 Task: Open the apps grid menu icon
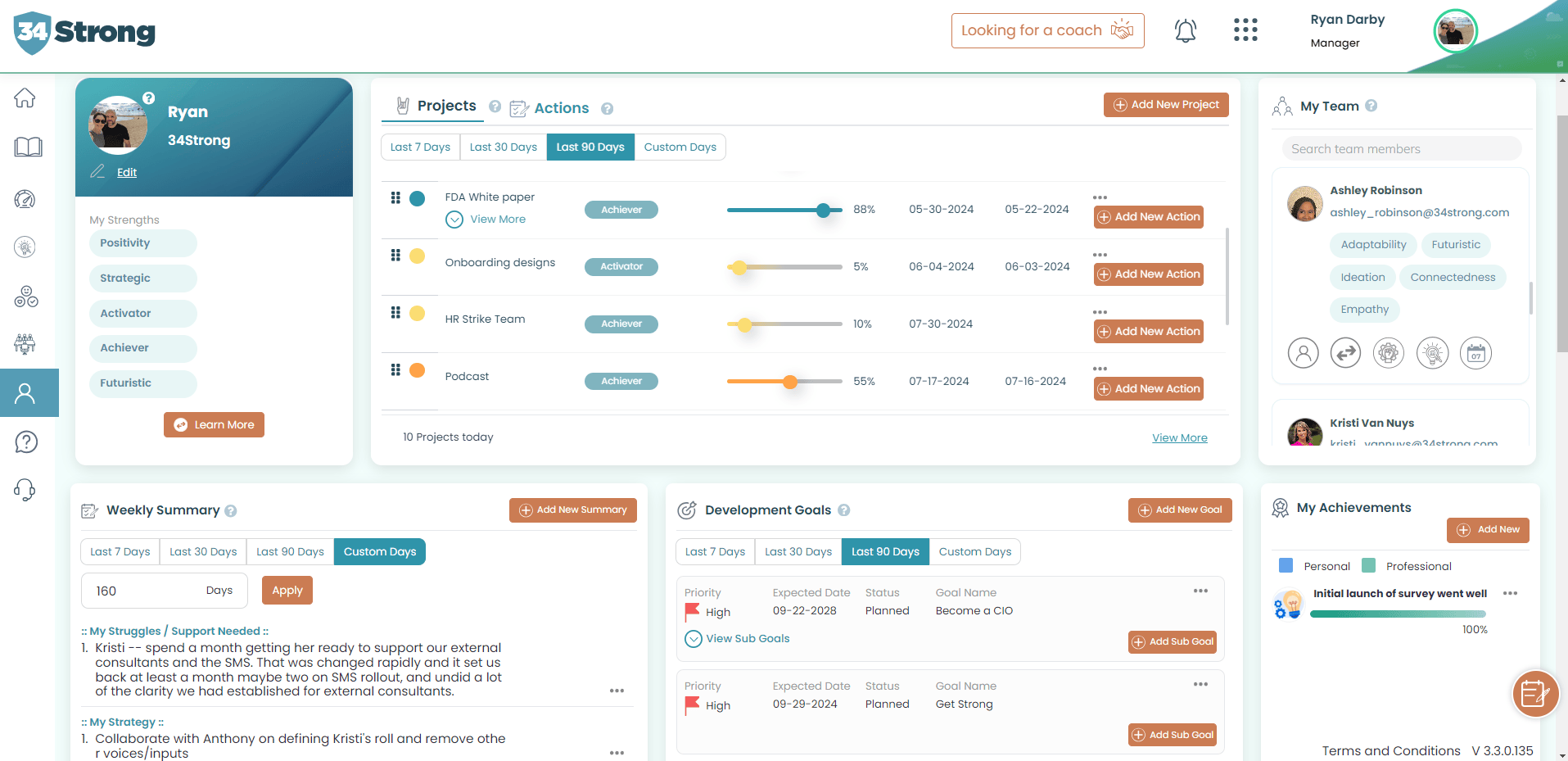click(1245, 30)
